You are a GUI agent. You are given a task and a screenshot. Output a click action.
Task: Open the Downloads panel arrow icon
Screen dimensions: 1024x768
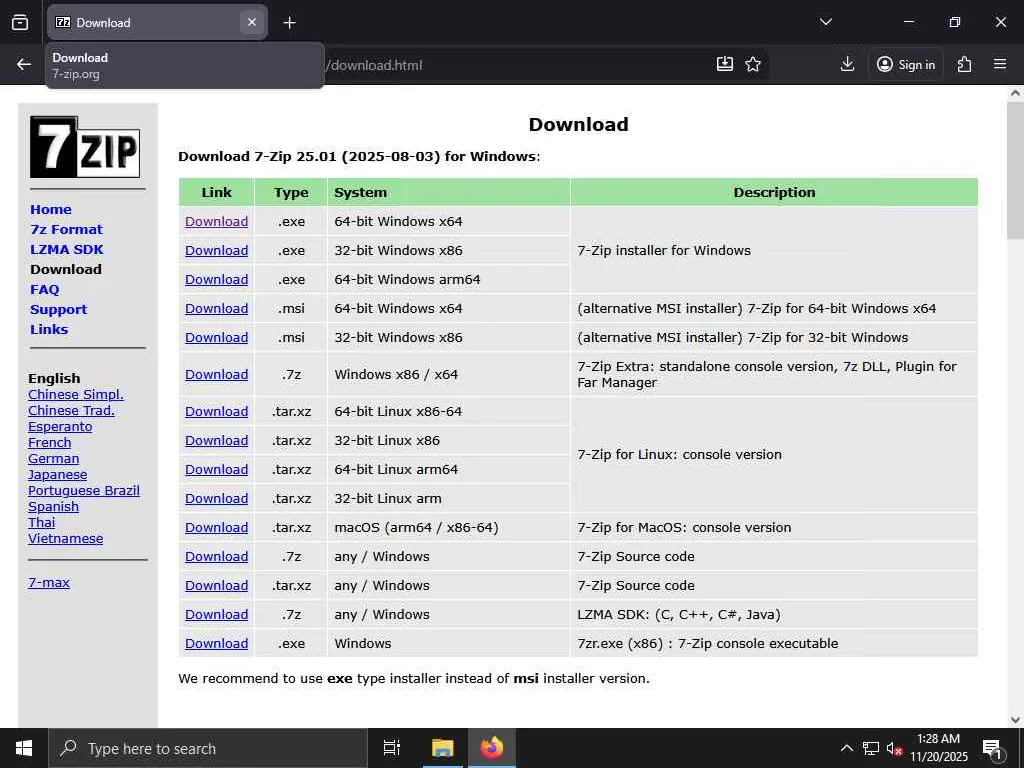pyautogui.click(x=847, y=64)
